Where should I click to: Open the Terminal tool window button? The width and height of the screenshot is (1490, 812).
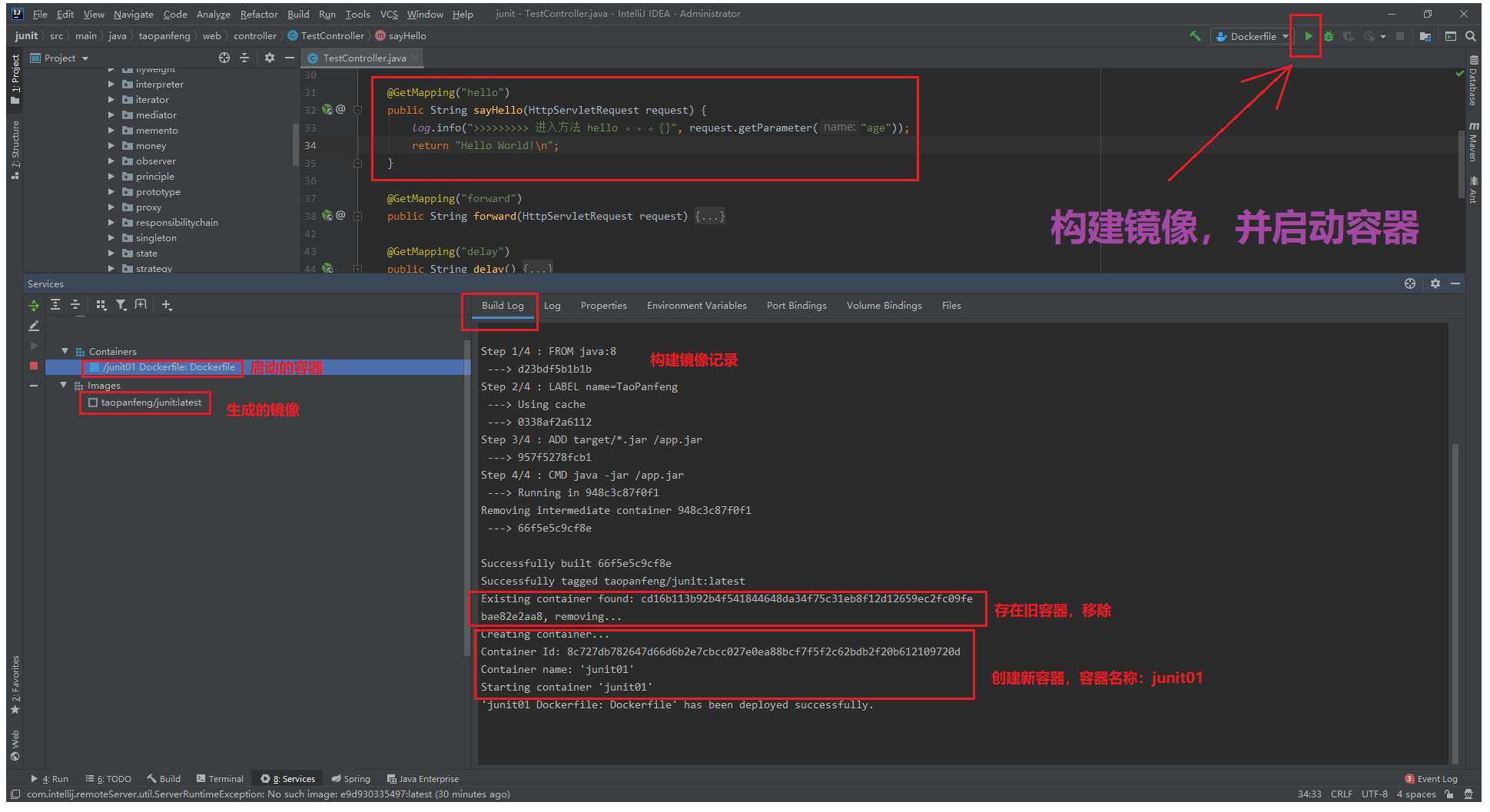coord(220,779)
